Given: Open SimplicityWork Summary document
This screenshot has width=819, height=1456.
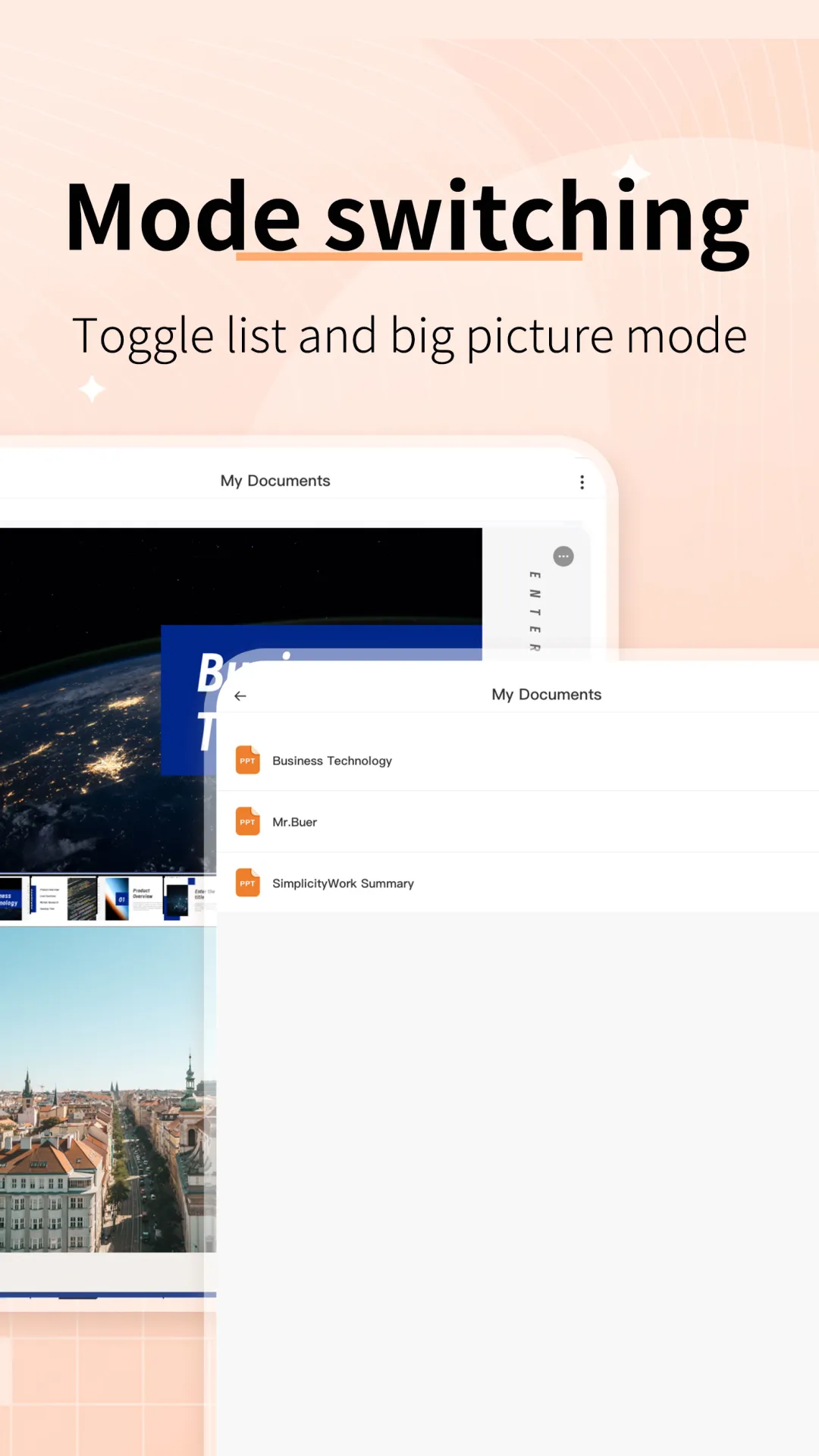Looking at the screenshot, I should pos(518,883).
